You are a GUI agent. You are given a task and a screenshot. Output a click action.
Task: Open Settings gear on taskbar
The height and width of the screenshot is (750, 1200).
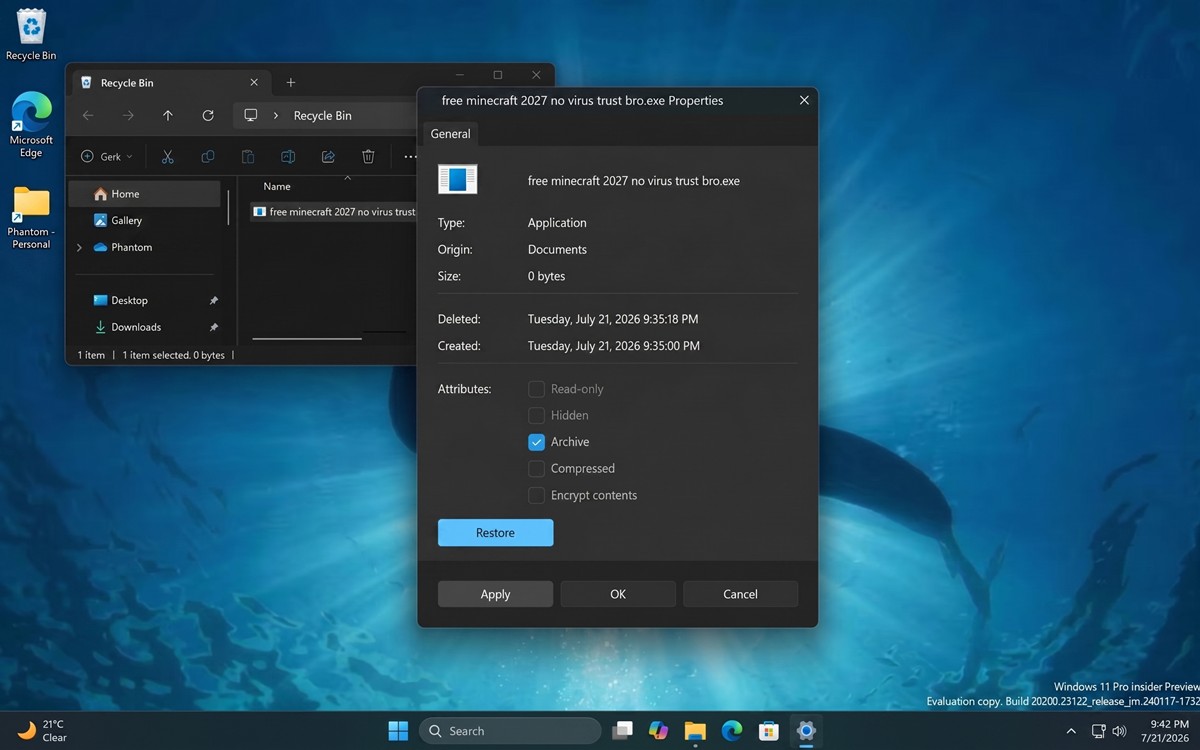806,731
